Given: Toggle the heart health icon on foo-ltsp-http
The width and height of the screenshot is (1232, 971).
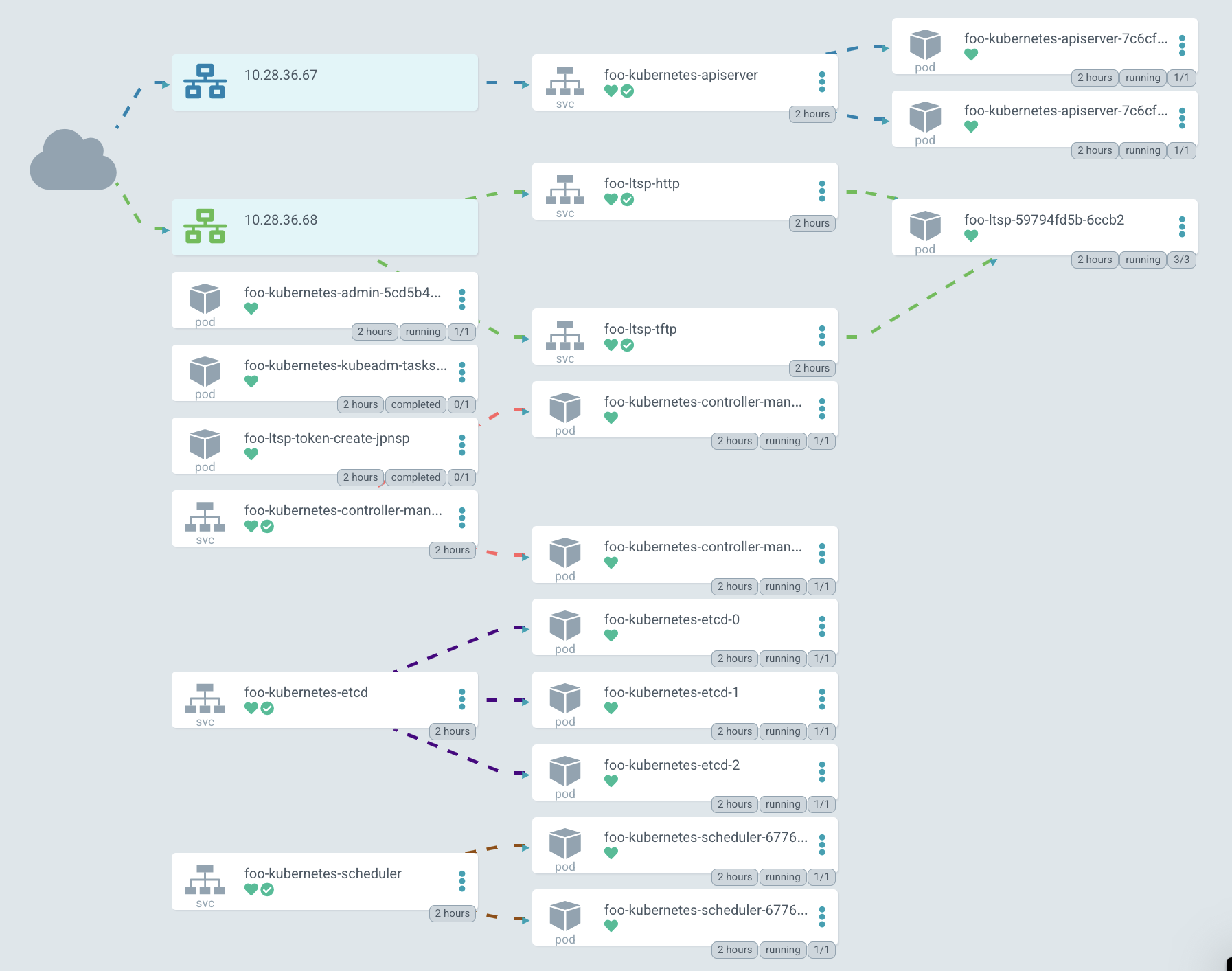Looking at the screenshot, I should click(x=611, y=200).
